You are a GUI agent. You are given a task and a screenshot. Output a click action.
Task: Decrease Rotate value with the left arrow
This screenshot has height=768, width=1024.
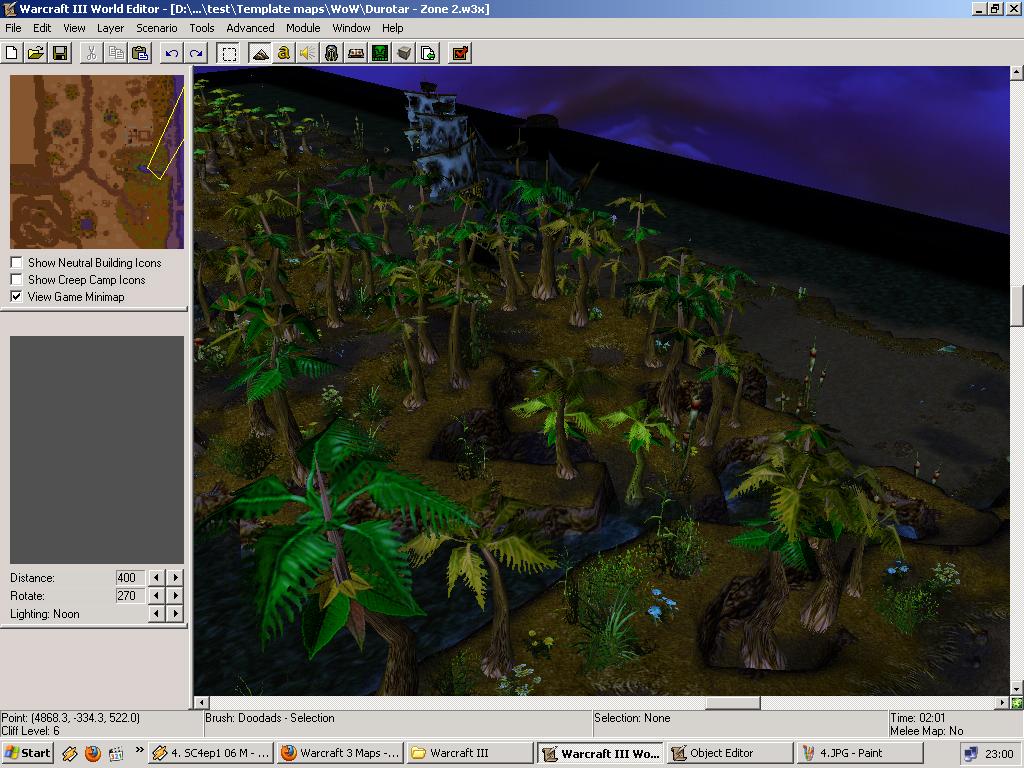tap(156, 596)
